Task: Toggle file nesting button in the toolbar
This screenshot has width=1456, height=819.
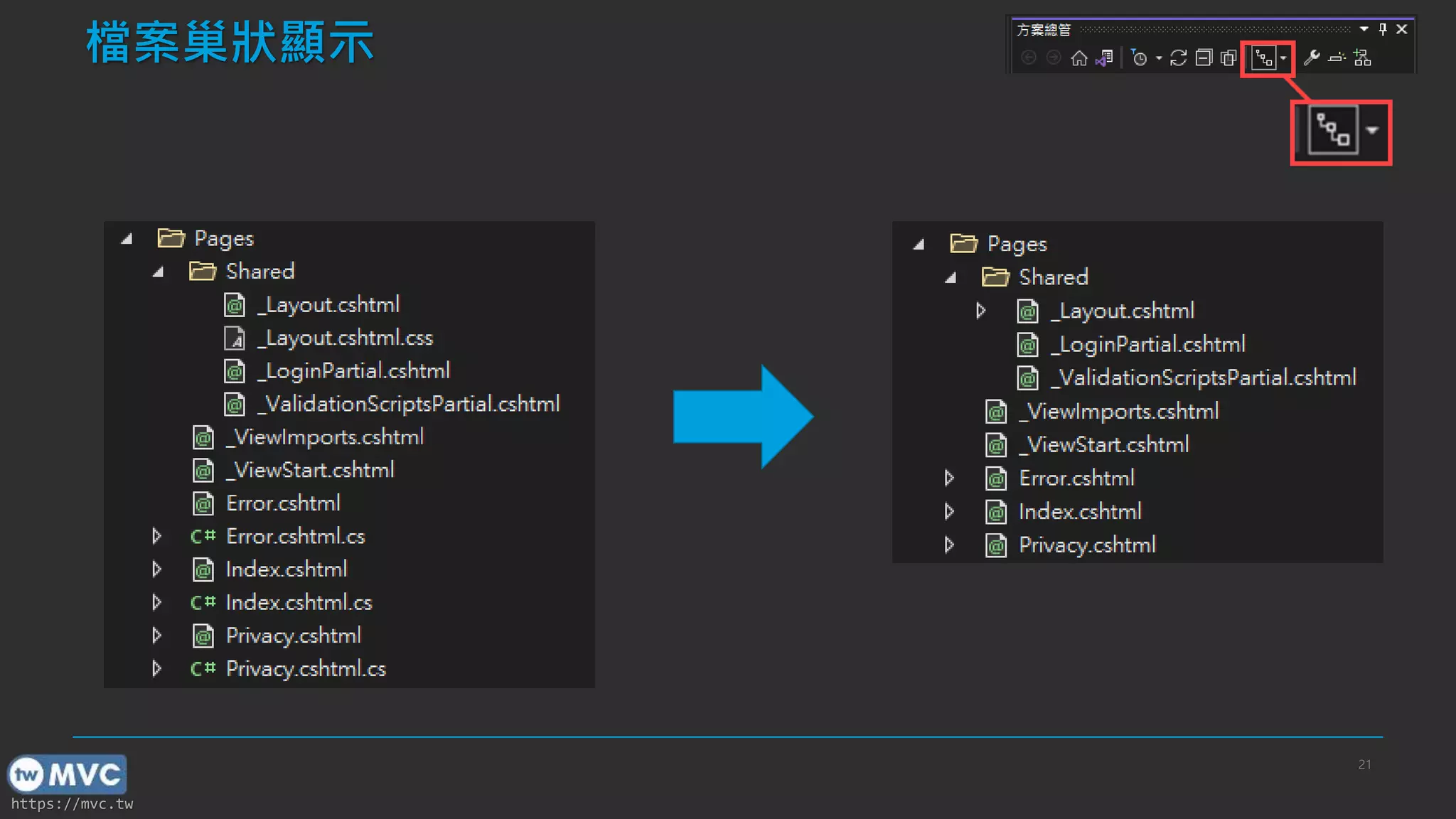Action: [1263, 58]
